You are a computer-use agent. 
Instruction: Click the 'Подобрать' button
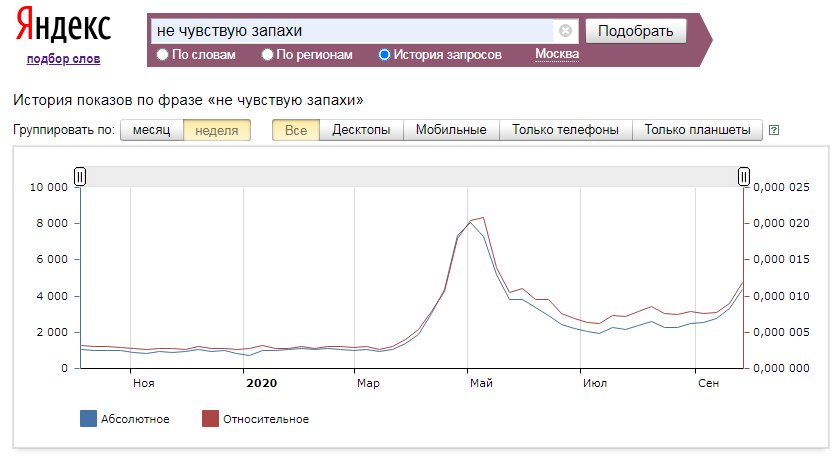[x=636, y=31]
